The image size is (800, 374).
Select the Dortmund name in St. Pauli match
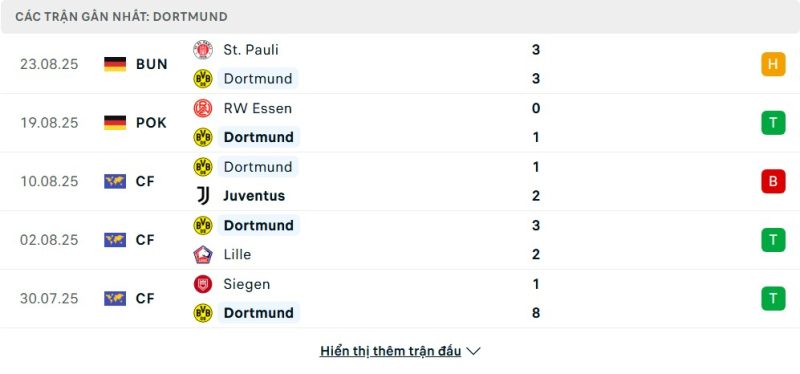coord(258,79)
